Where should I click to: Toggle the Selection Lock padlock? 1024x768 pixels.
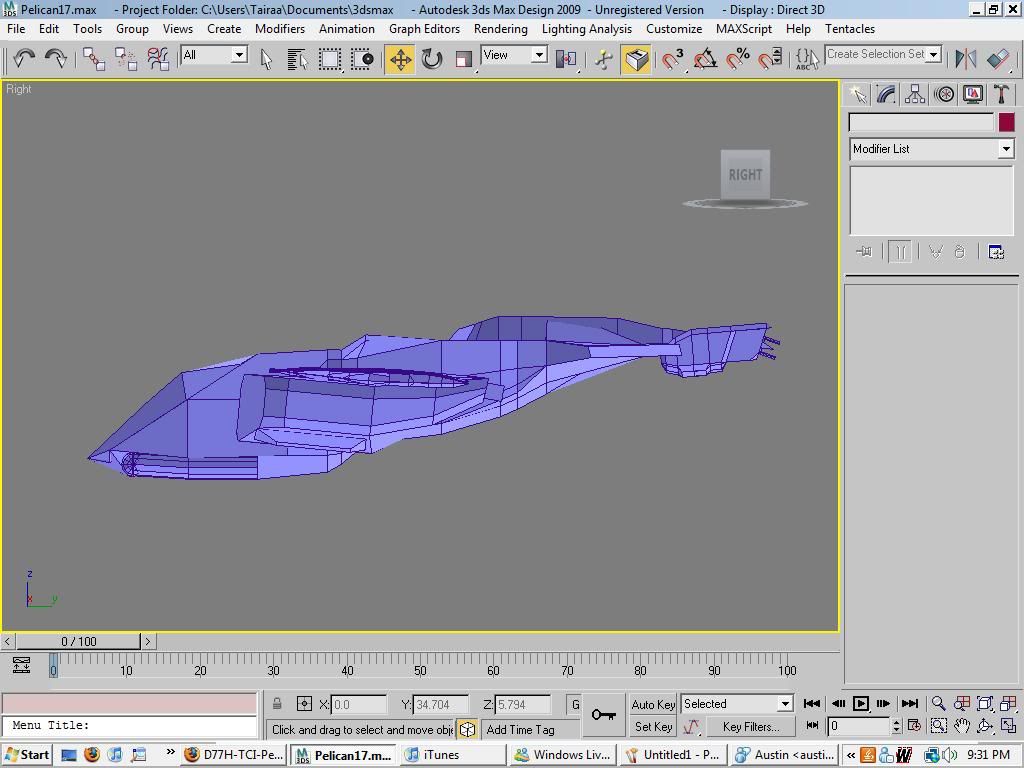(x=277, y=704)
